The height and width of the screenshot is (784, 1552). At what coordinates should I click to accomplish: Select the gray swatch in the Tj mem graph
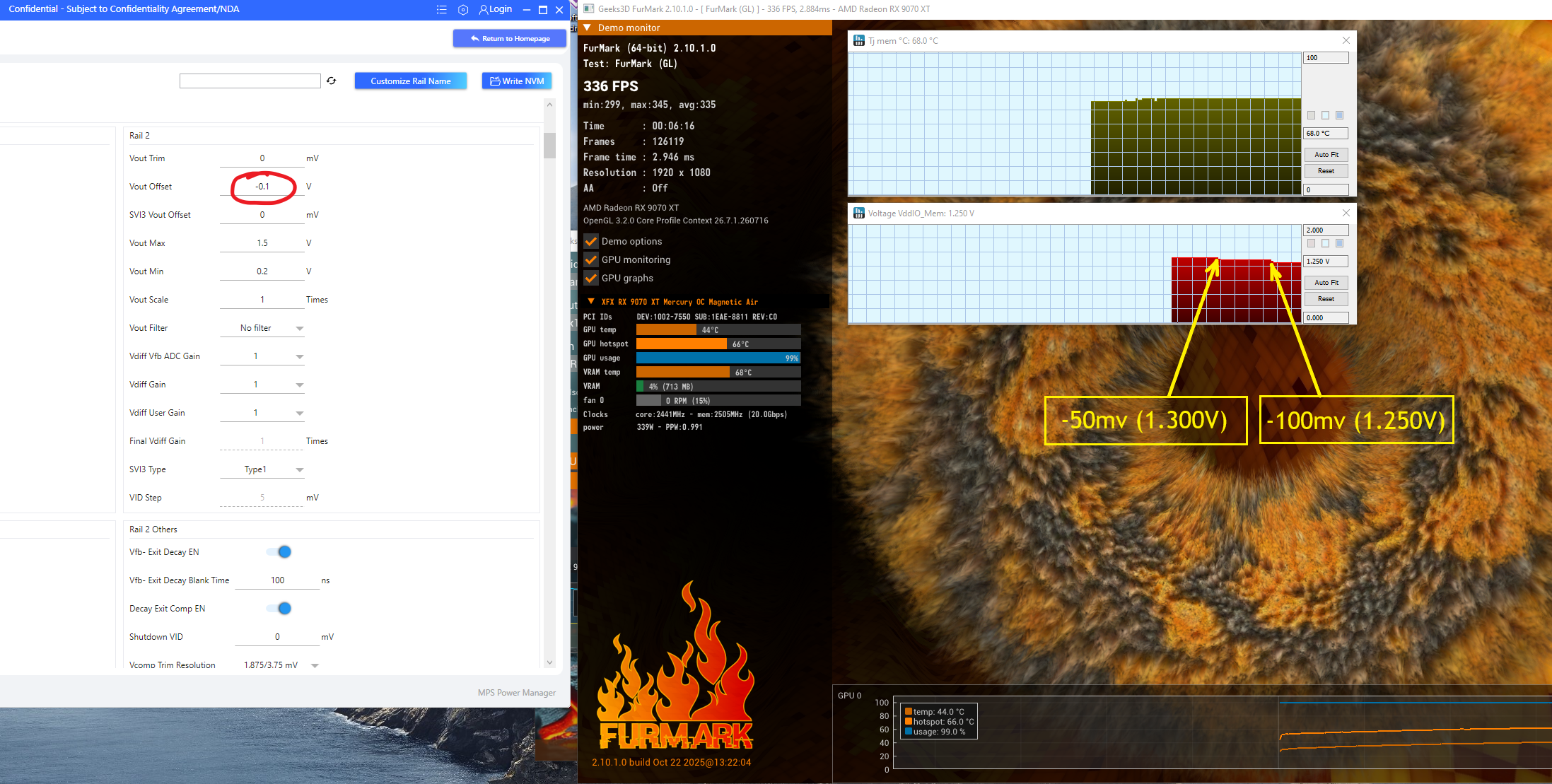click(x=1312, y=115)
